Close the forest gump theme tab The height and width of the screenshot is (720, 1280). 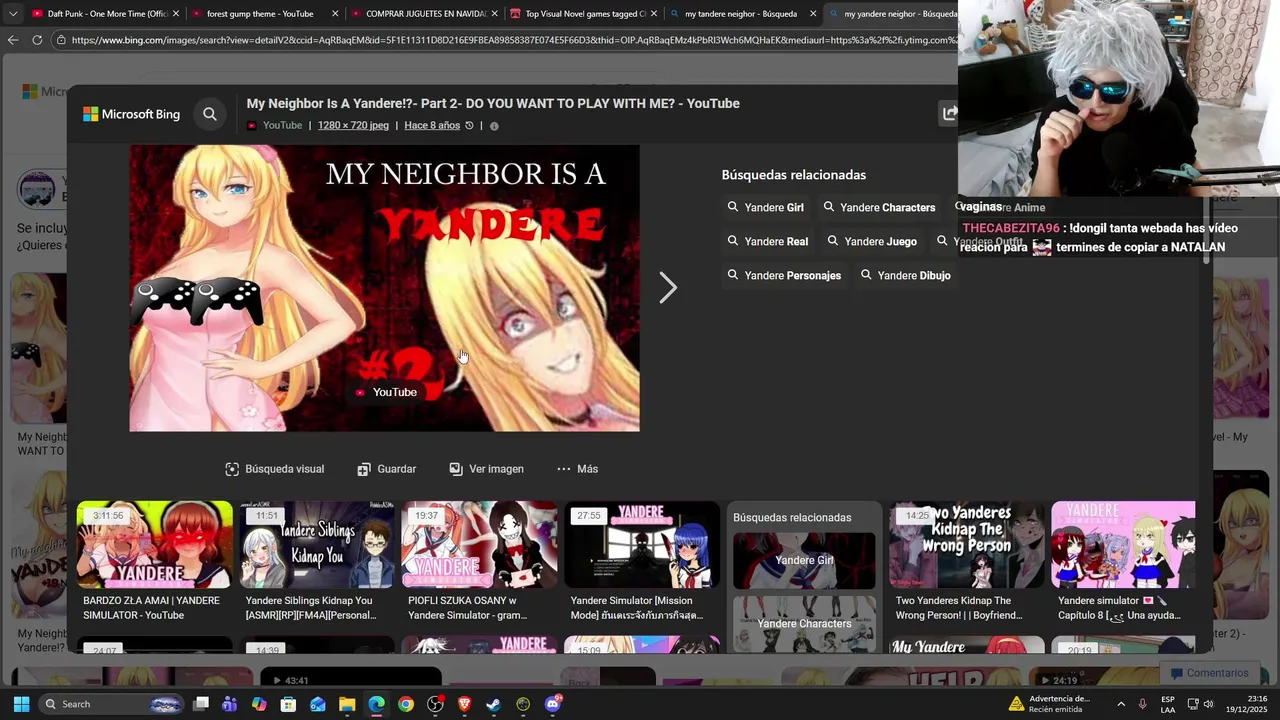[335, 14]
